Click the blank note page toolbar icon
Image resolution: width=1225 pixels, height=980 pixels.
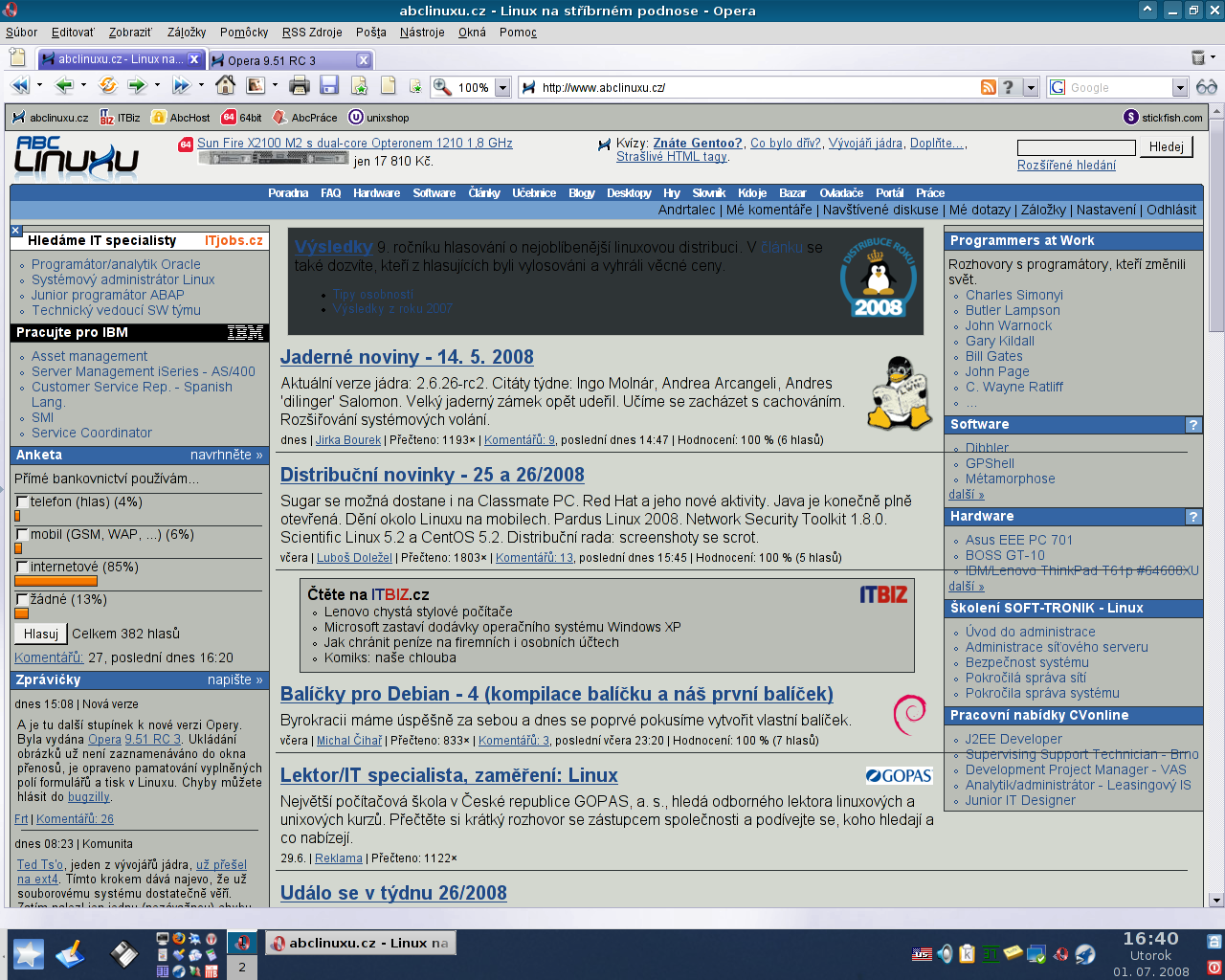388,86
